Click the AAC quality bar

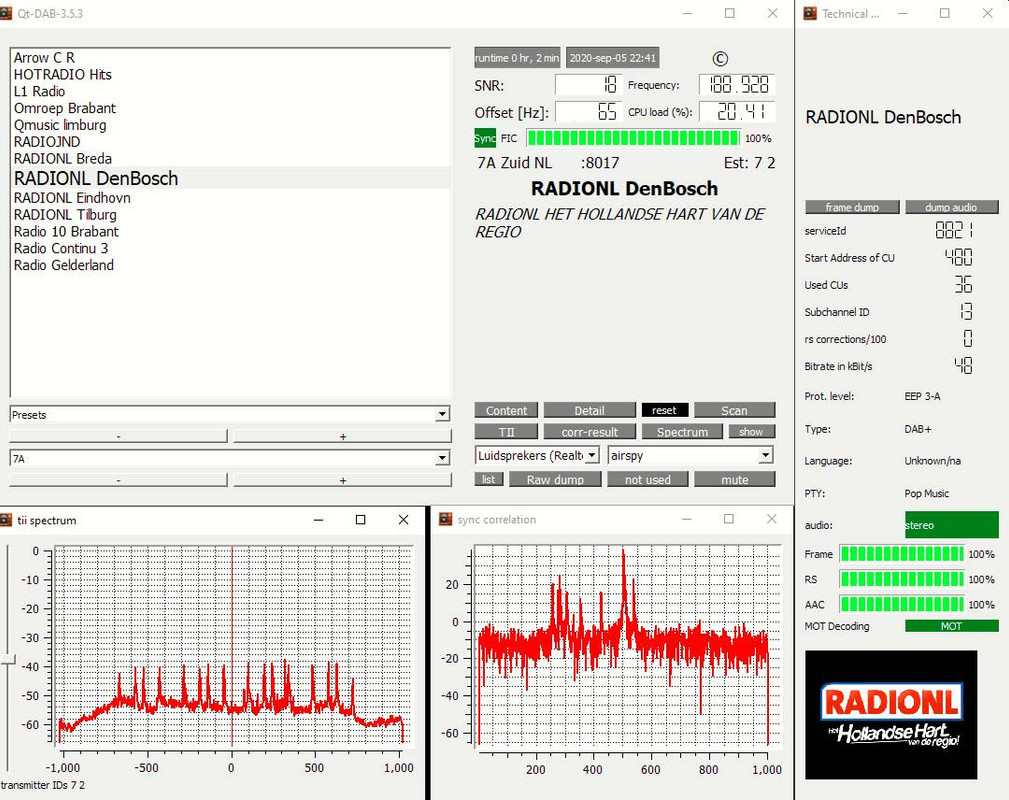(902, 604)
